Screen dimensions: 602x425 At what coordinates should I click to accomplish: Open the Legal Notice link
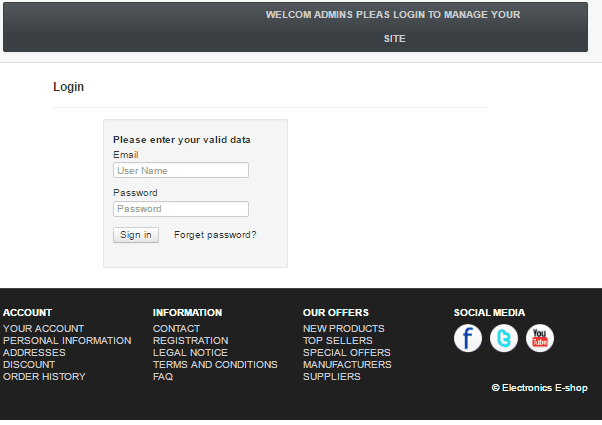[x=190, y=353]
